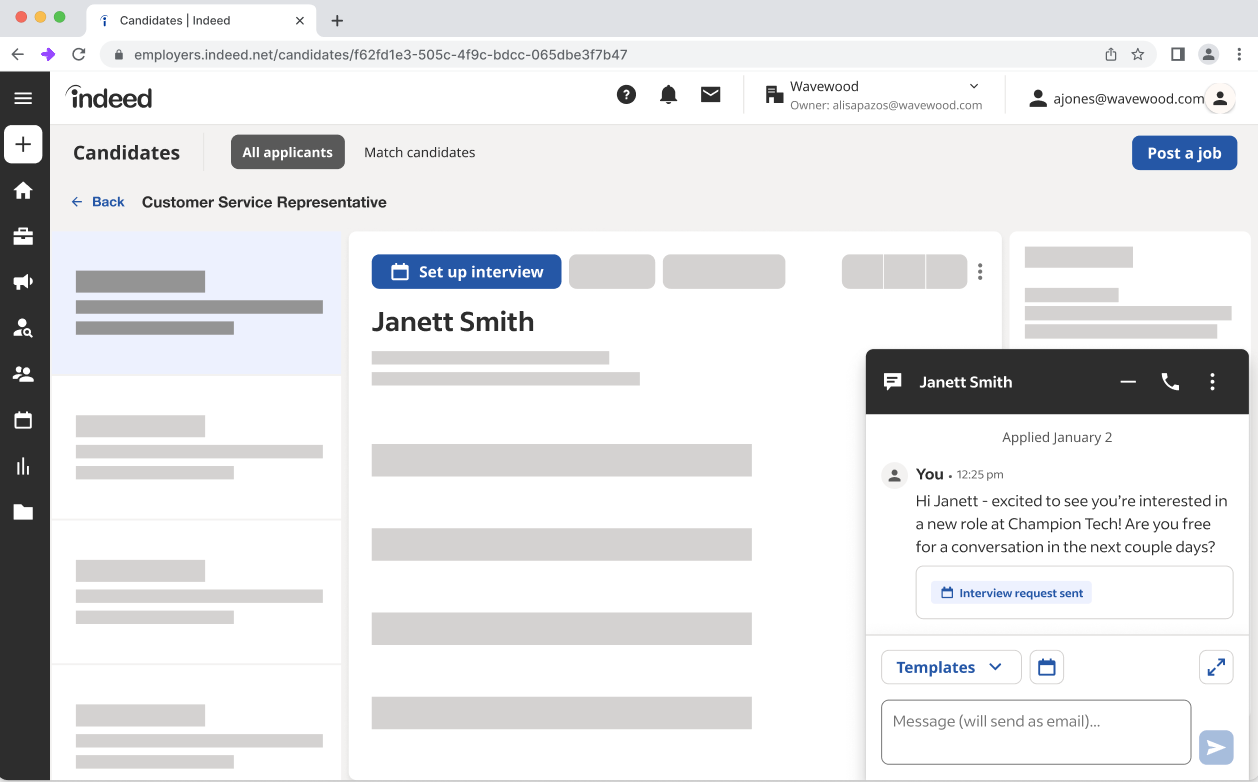Viewport: 1258px width, 782px height.
Task: Minimize the Janett Smith chat window
Action: pos(1128,382)
